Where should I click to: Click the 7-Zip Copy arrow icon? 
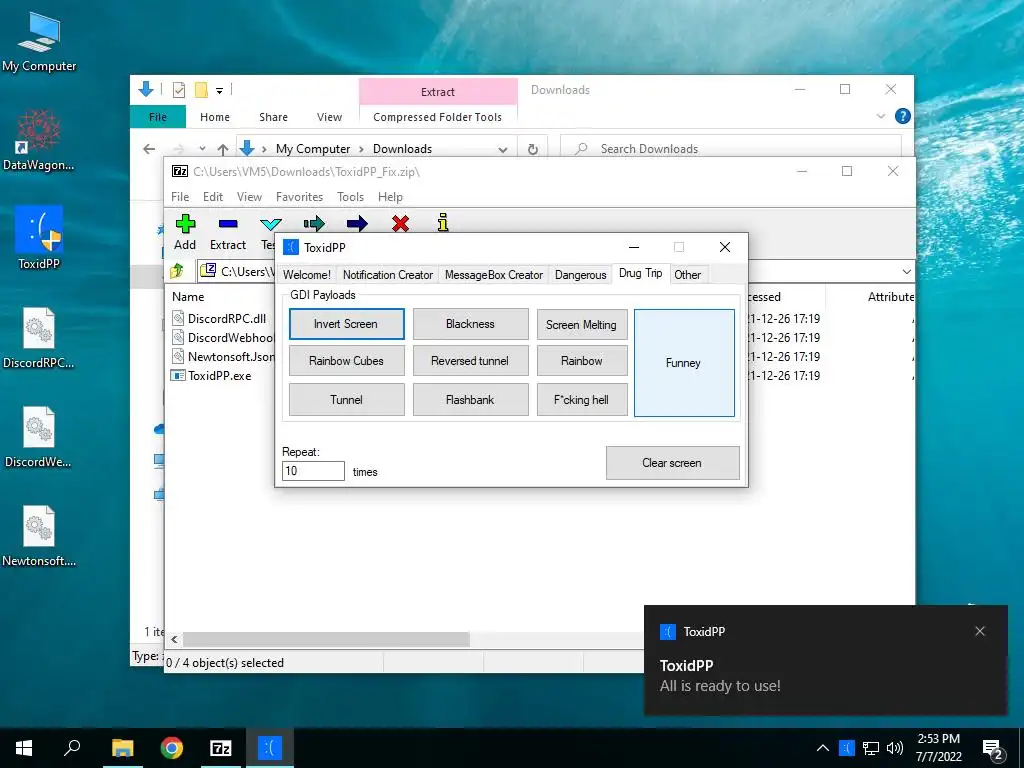313,224
